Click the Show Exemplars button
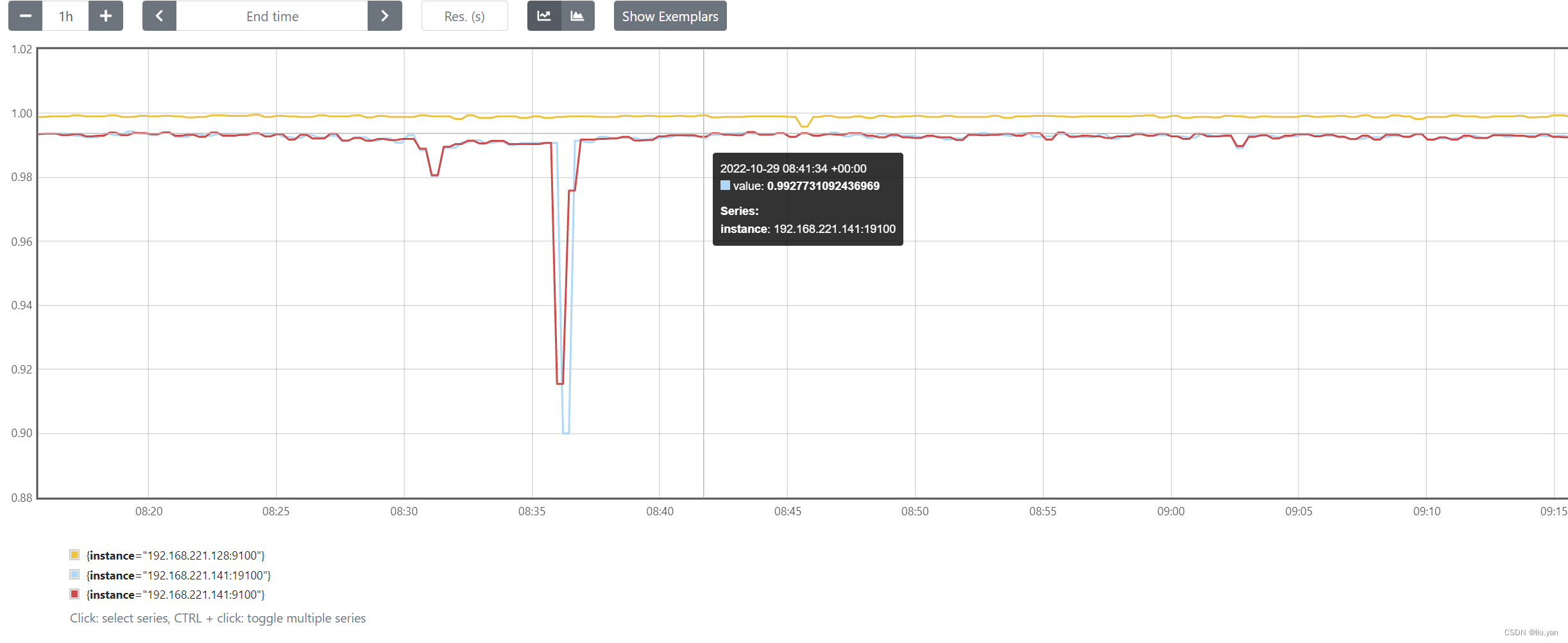 [x=670, y=16]
